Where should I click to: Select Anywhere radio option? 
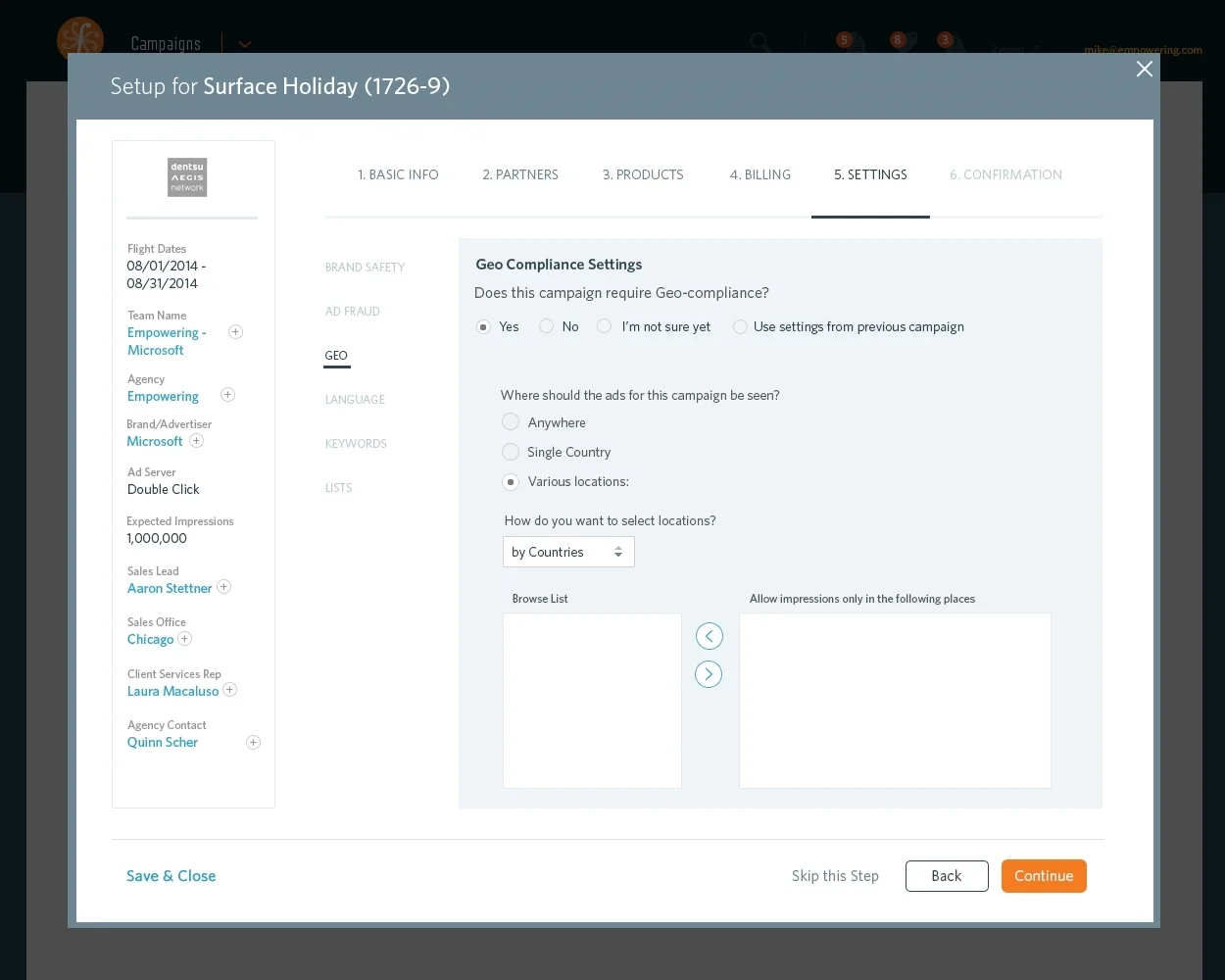pos(511,421)
